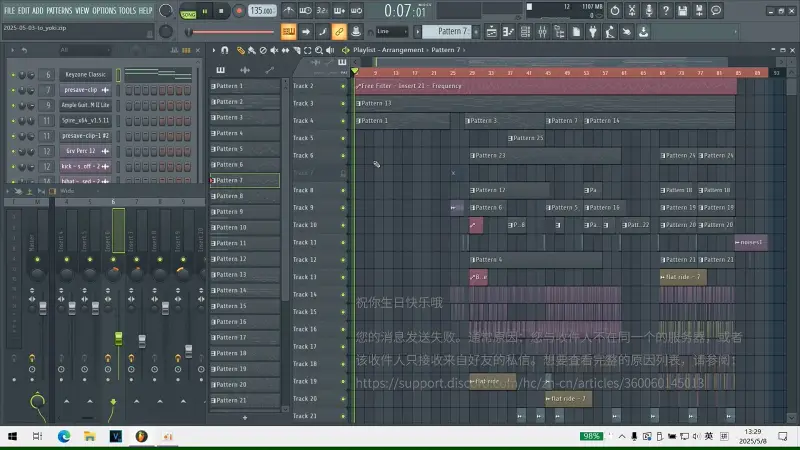Open the plugin picker plug icon
The image size is (800, 450).
[x=593, y=32]
